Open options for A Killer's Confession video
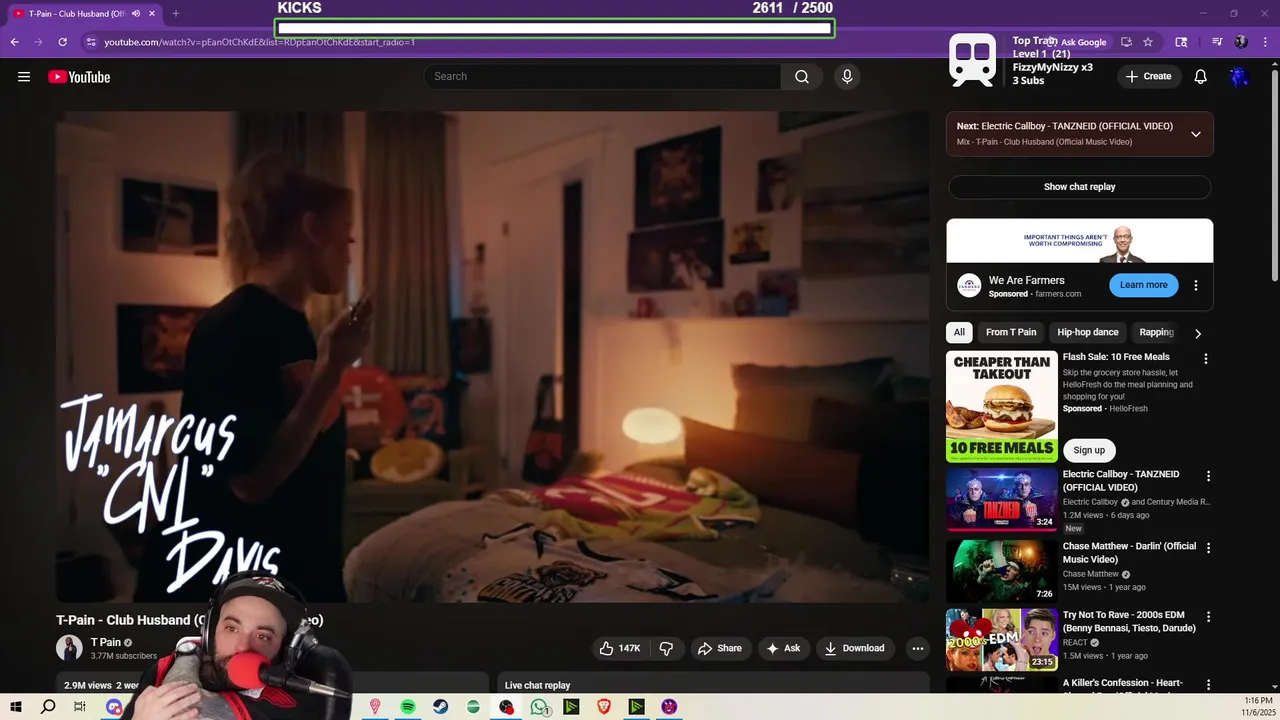The image size is (1280, 720). 1208,685
